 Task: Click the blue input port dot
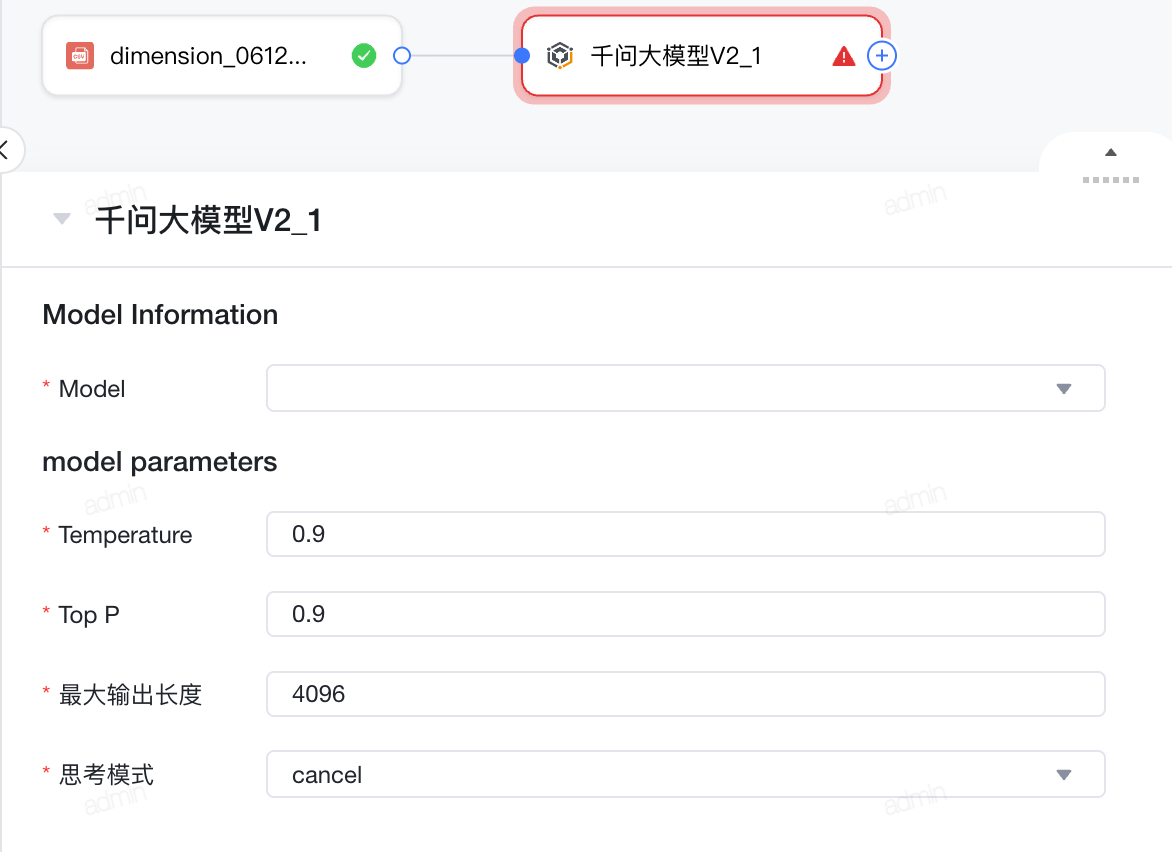coord(522,55)
